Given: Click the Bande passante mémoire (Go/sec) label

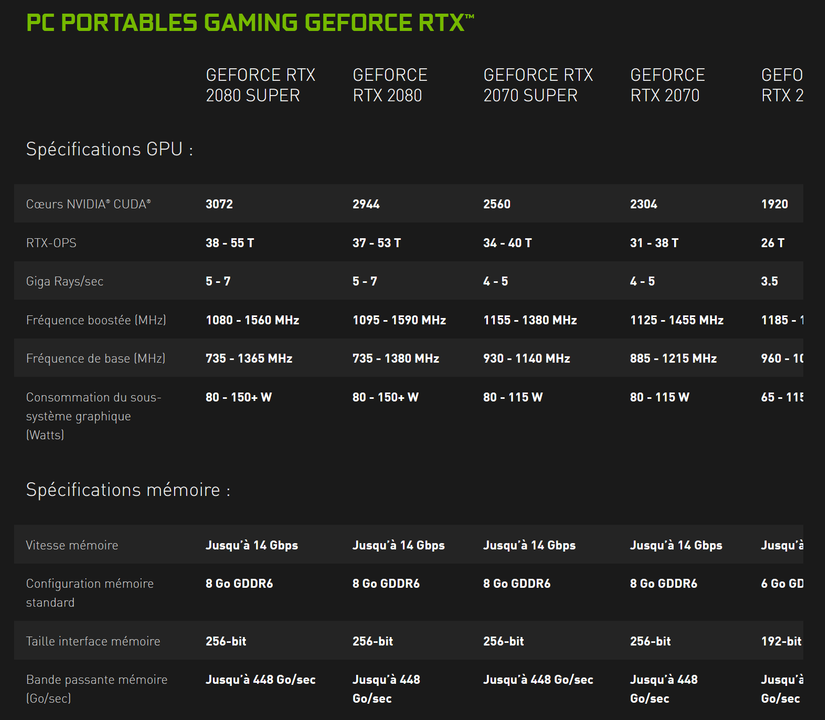Looking at the screenshot, I should click(97, 689).
